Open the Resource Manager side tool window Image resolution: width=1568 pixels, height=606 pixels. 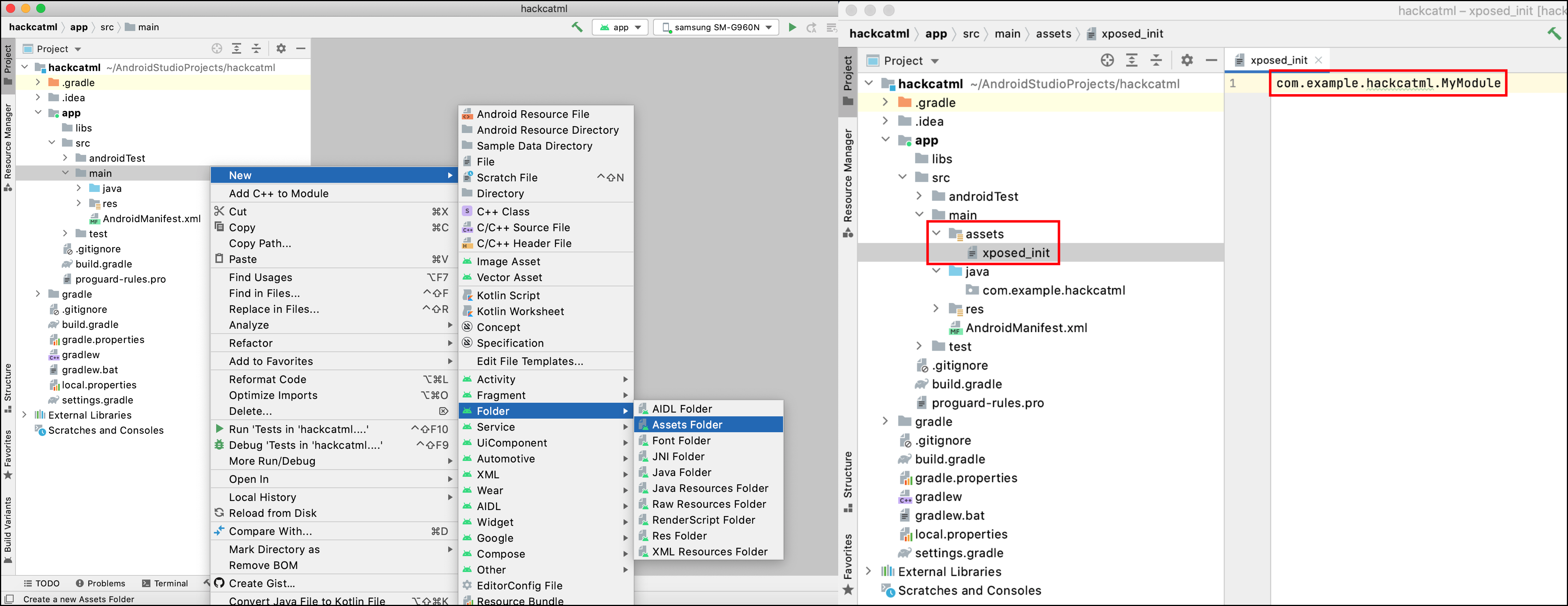pyautogui.click(x=8, y=146)
